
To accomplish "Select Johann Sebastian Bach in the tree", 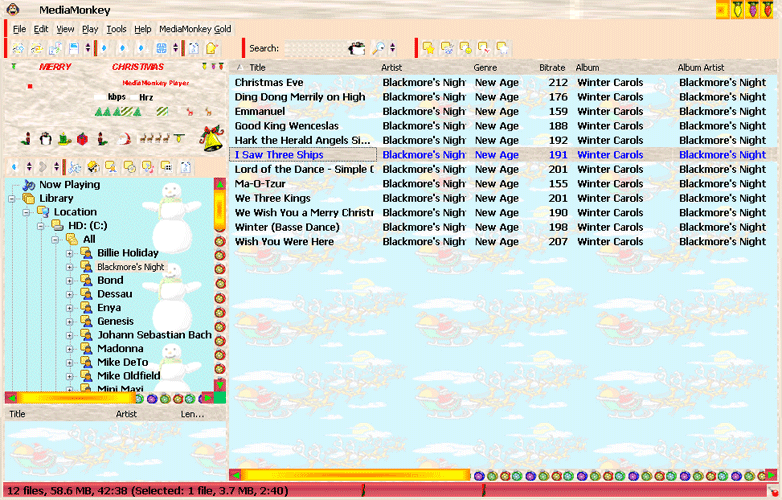I will [155, 335].
